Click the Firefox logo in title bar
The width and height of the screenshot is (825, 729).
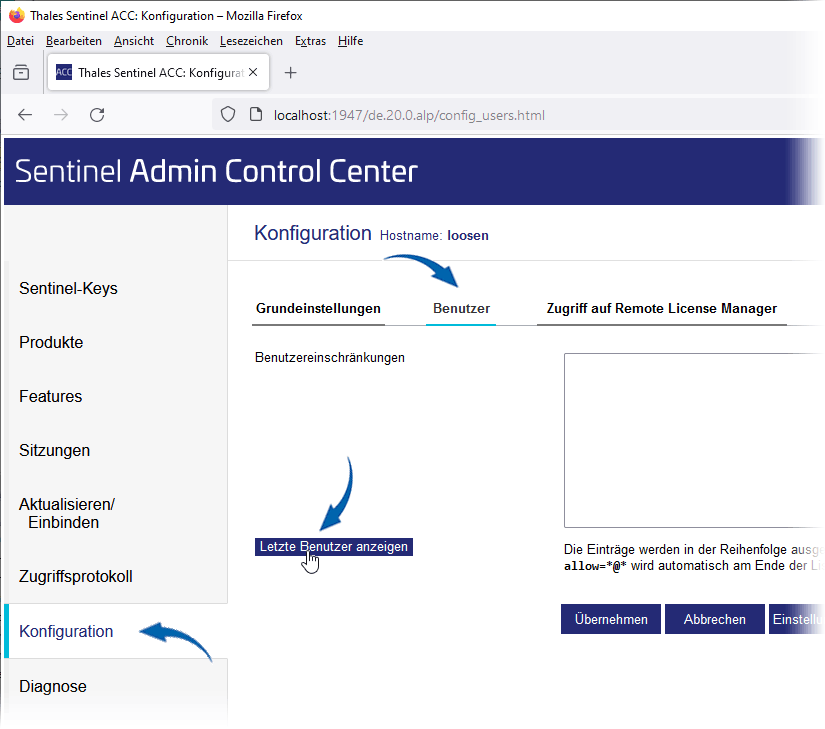point(17,16)
